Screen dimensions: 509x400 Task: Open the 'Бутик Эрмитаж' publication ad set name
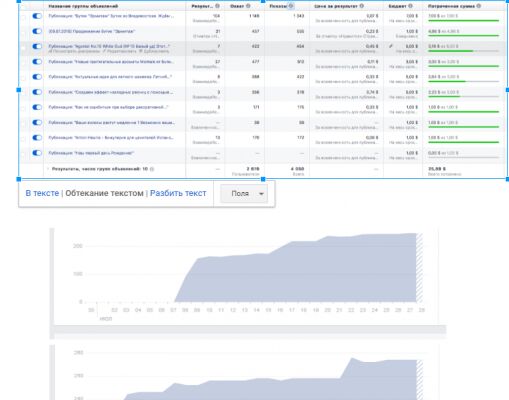[x=111, y=16]
